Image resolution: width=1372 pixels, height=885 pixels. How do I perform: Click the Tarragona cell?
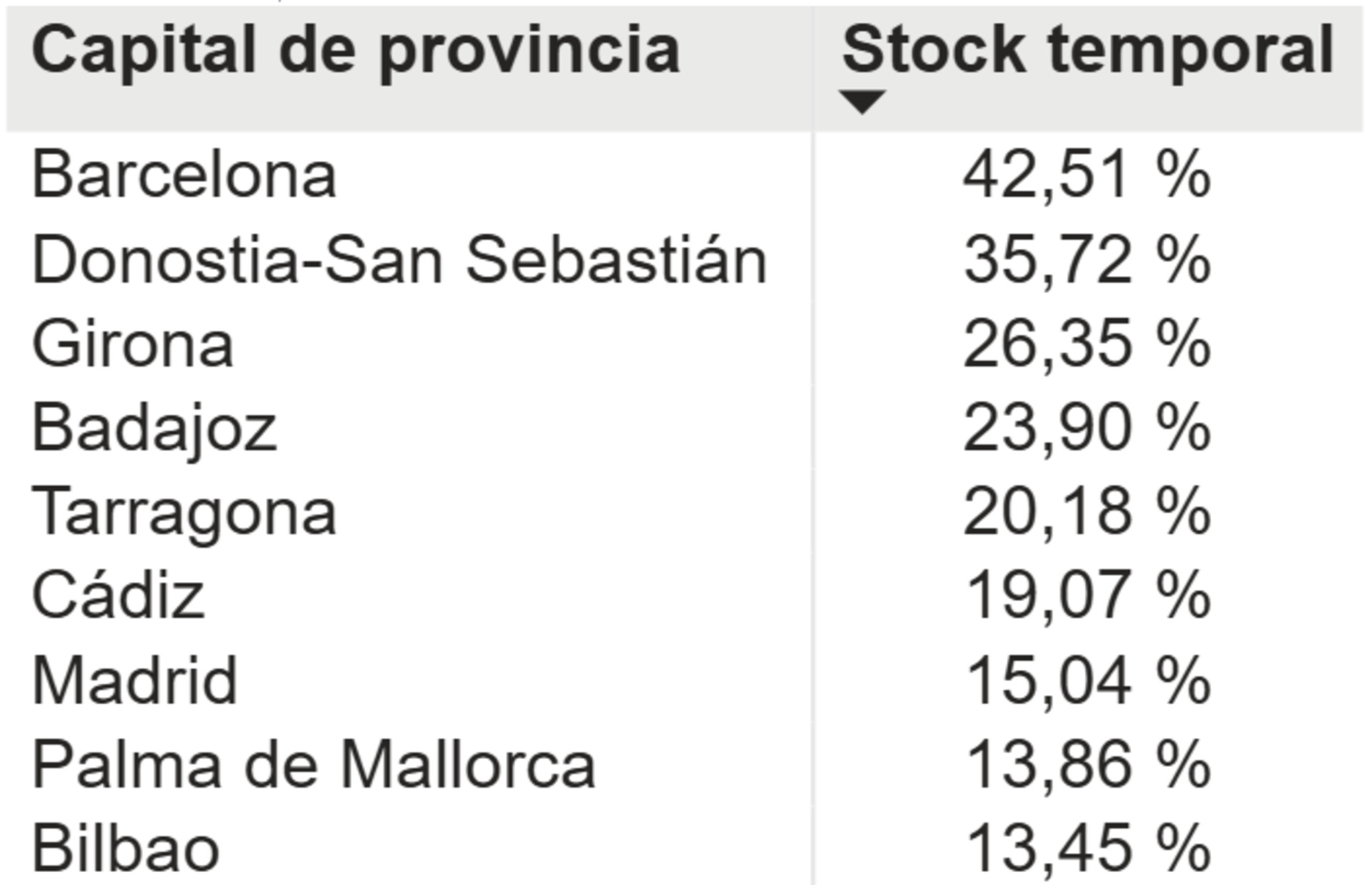tap(184, 513)
